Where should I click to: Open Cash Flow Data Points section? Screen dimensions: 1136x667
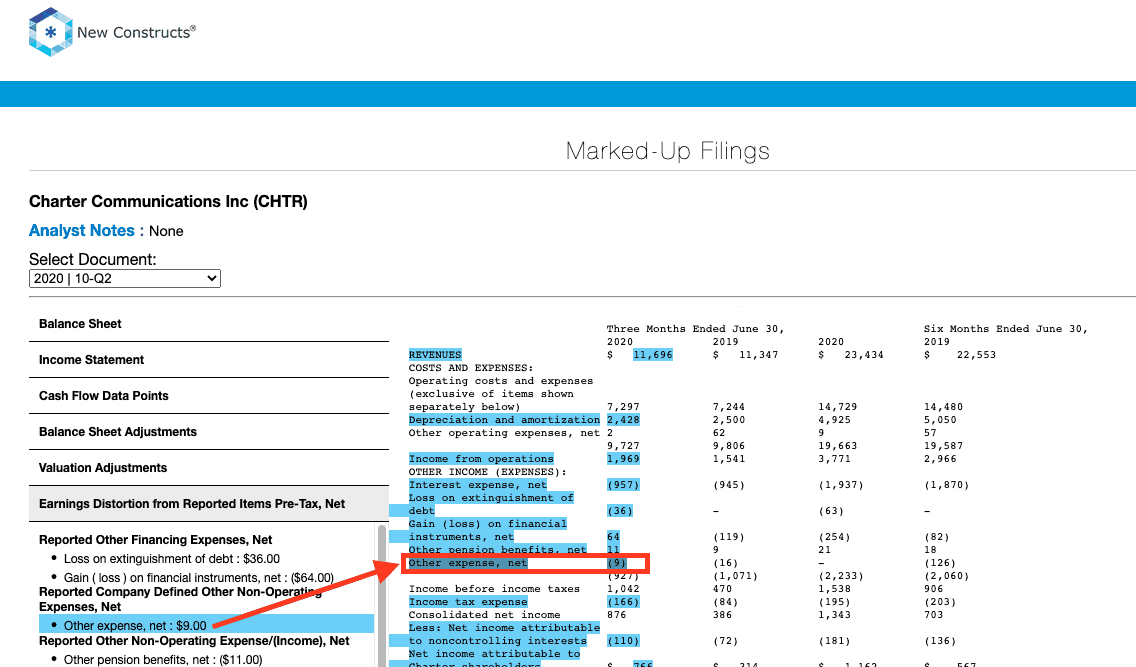coord(209,396)
